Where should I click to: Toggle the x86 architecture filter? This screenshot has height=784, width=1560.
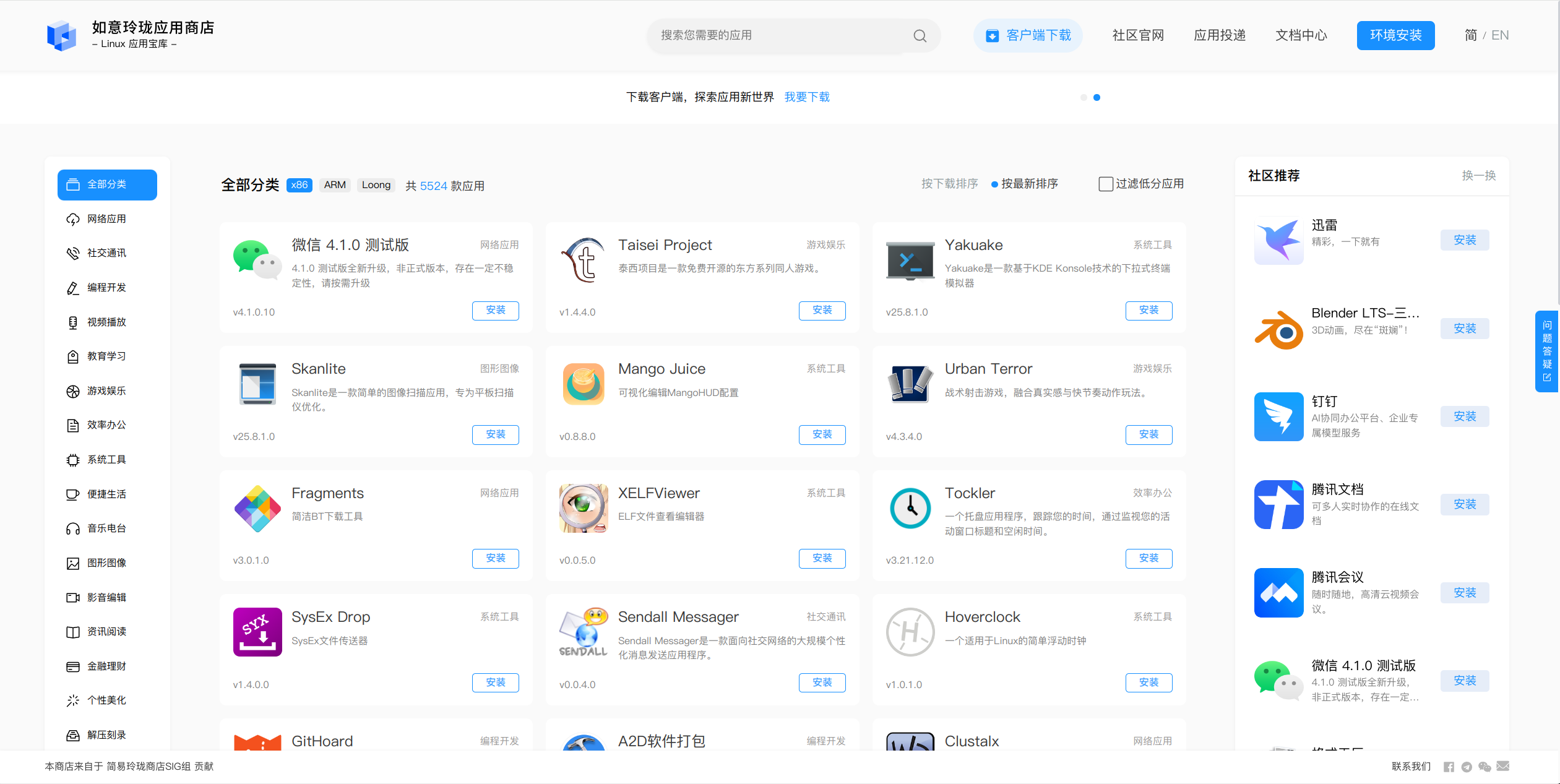[x=300, y=185]
